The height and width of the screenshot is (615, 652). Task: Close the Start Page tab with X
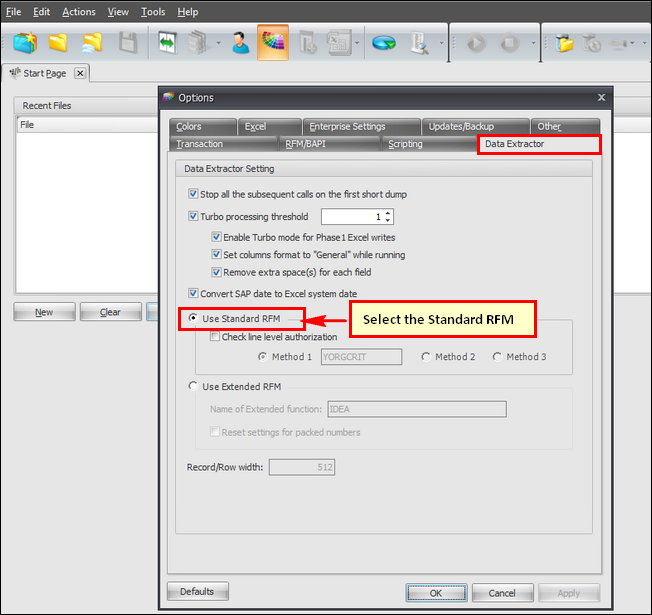point(80,73)
